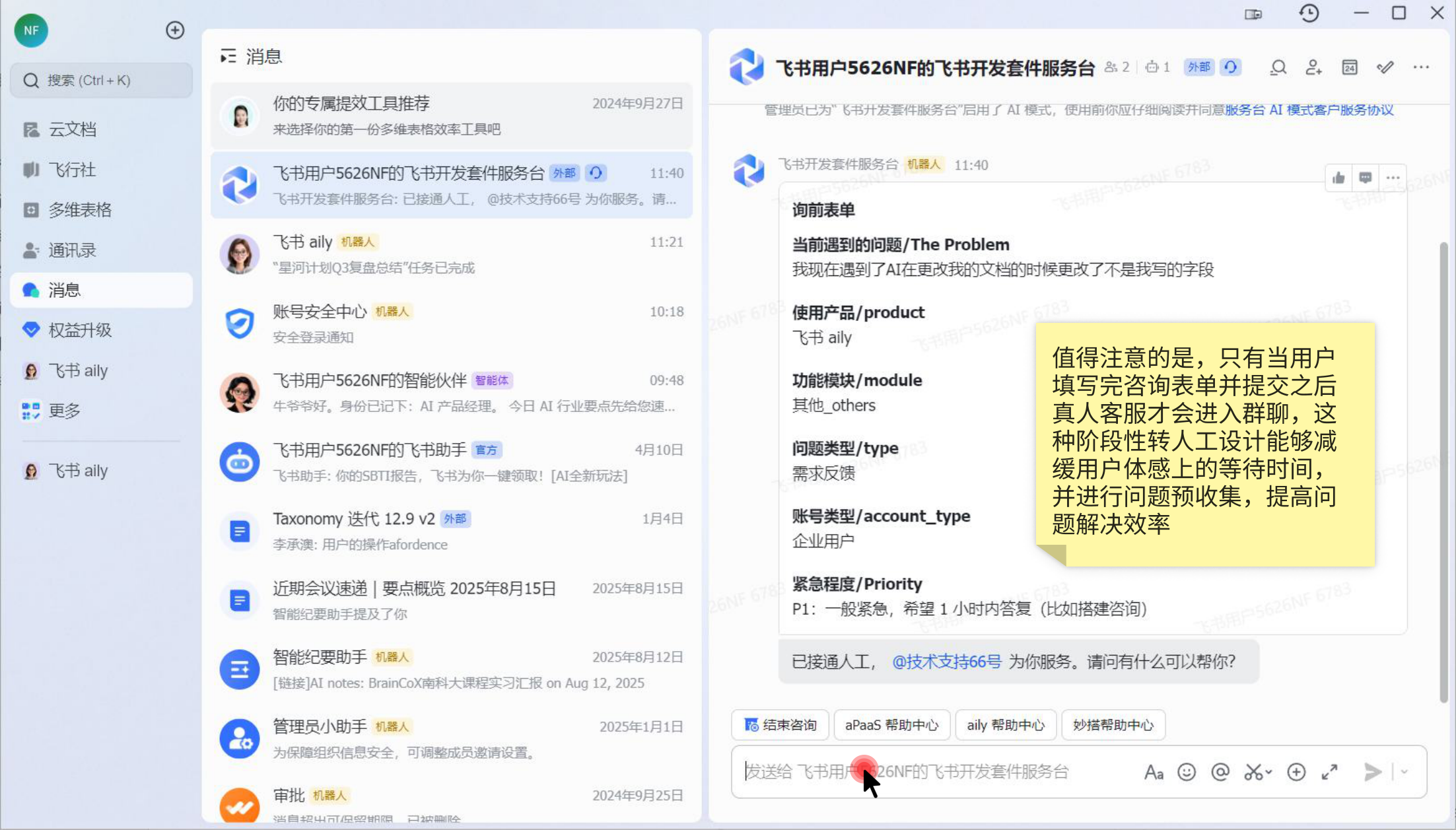Click the 外部 tag in chat header
The height and width of the screenshot is (830, 1456).
[1198, 67]
